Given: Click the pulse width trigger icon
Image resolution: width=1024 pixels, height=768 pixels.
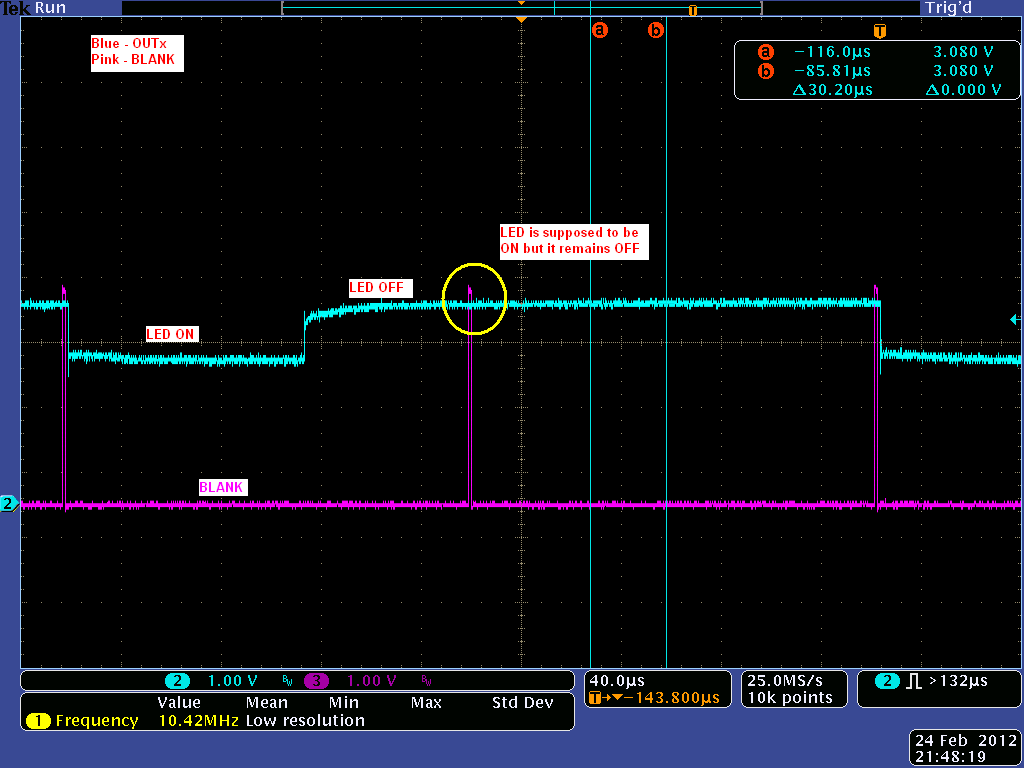Looking at the screenshot, I should point(914,681).
